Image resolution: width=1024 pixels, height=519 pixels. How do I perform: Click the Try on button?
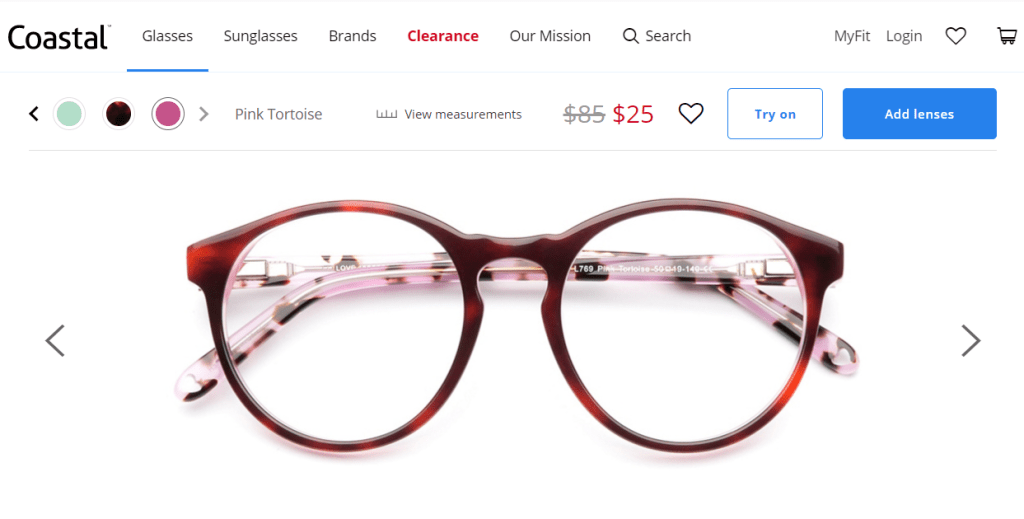(775, 114)
